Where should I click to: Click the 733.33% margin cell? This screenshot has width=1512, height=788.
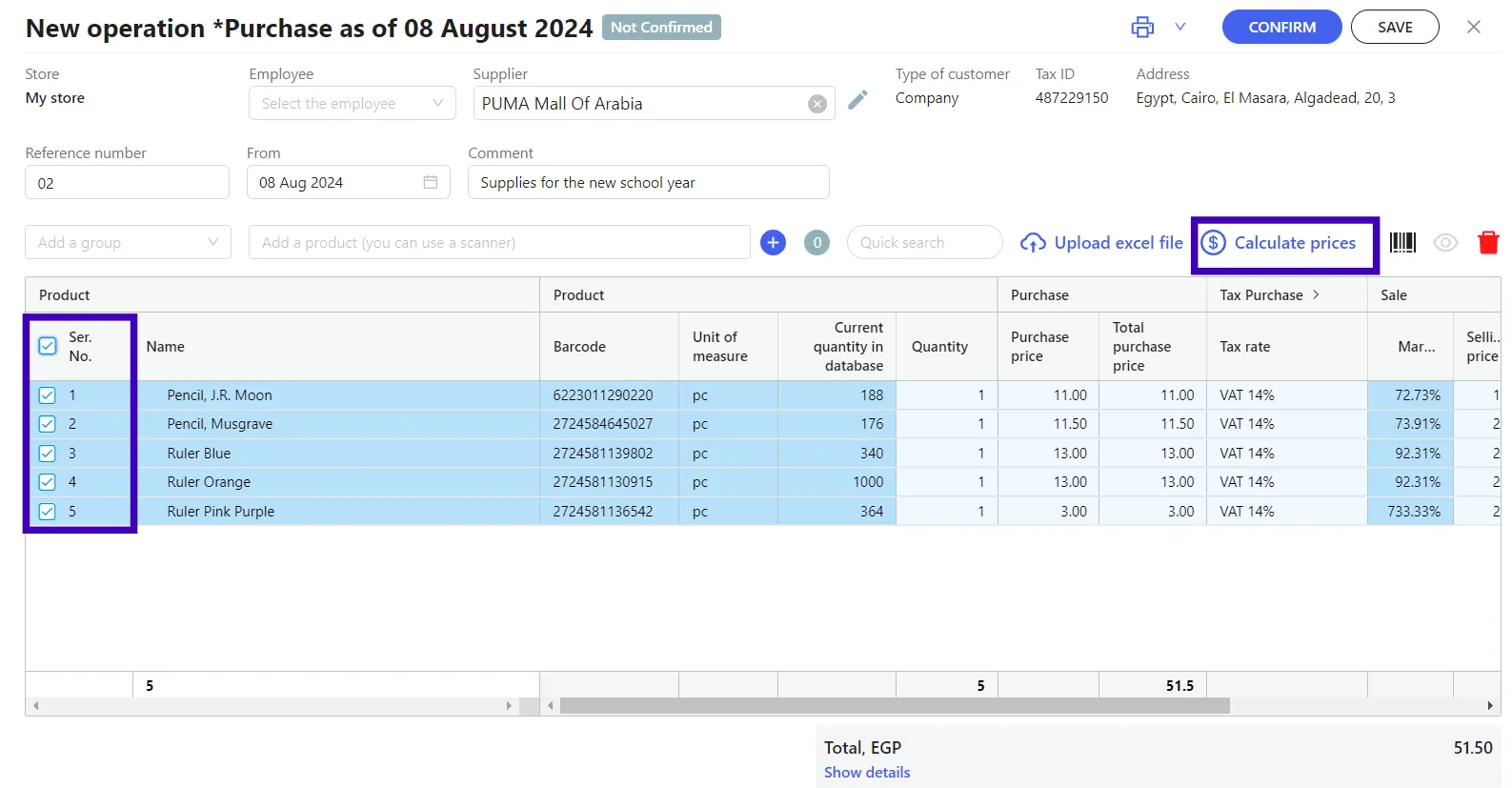1410,512
